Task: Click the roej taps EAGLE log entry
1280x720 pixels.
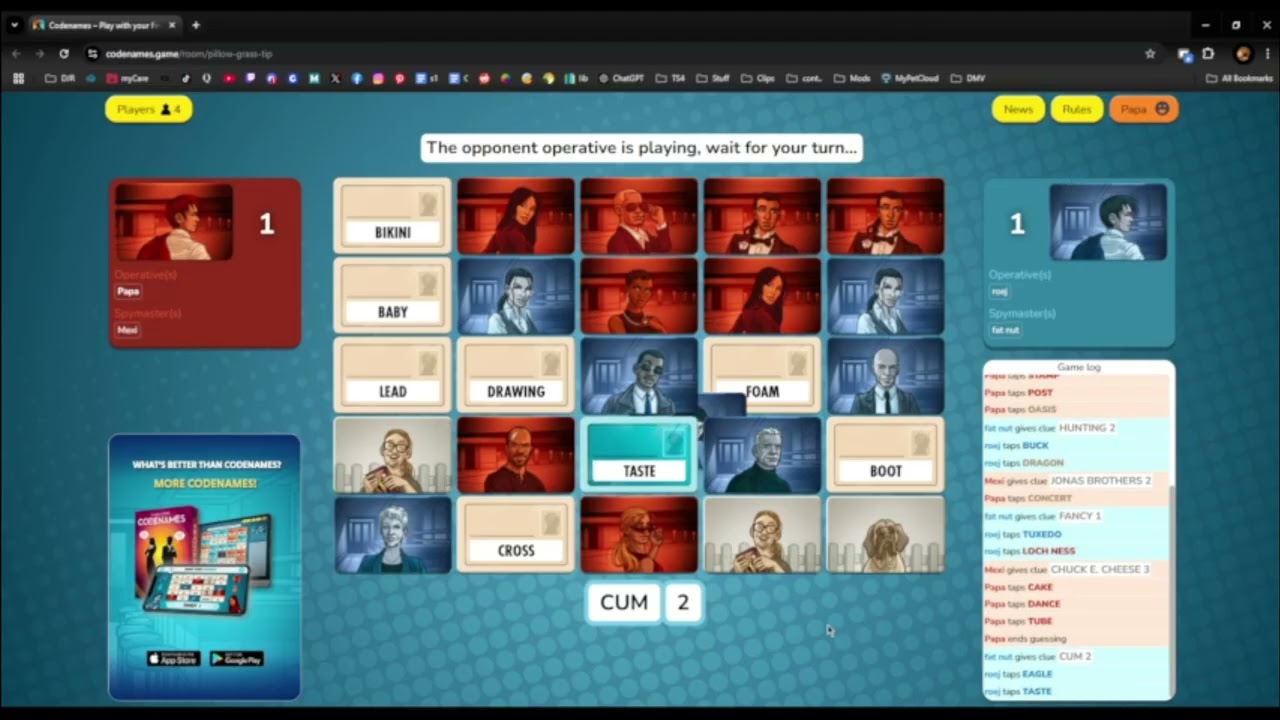Action: tap(1076, 674)
